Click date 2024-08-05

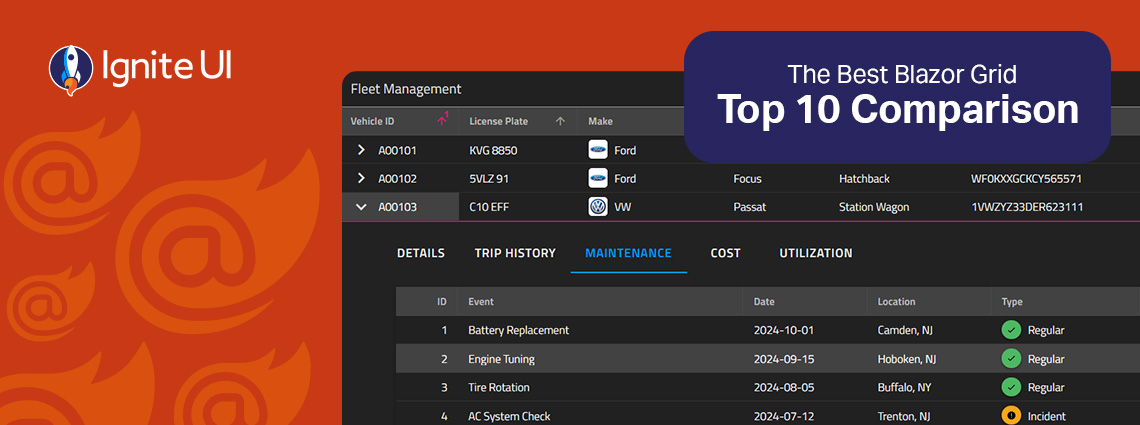pyautogui.click(x=784, y=387)
